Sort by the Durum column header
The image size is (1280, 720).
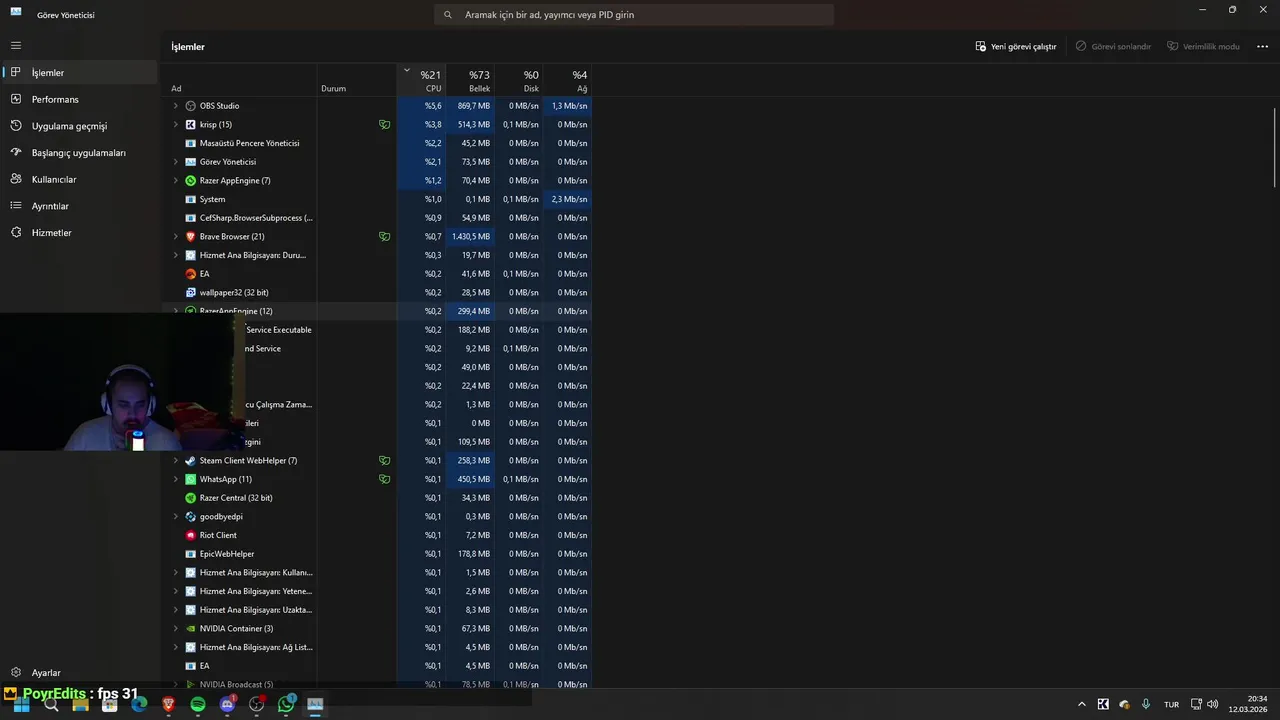(357, 81)
